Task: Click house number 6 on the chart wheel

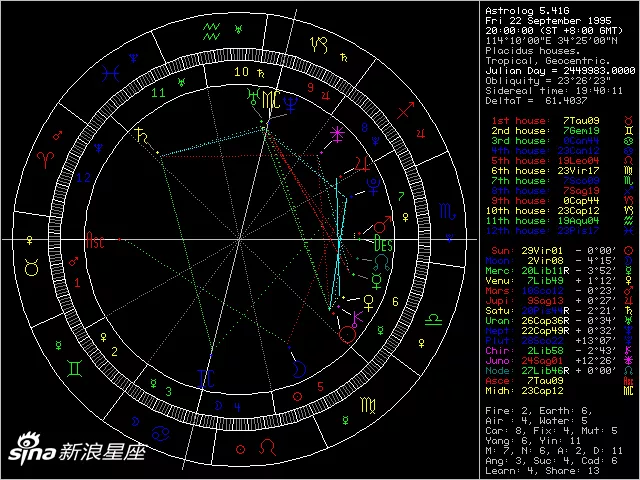Action: coord(395,301)
